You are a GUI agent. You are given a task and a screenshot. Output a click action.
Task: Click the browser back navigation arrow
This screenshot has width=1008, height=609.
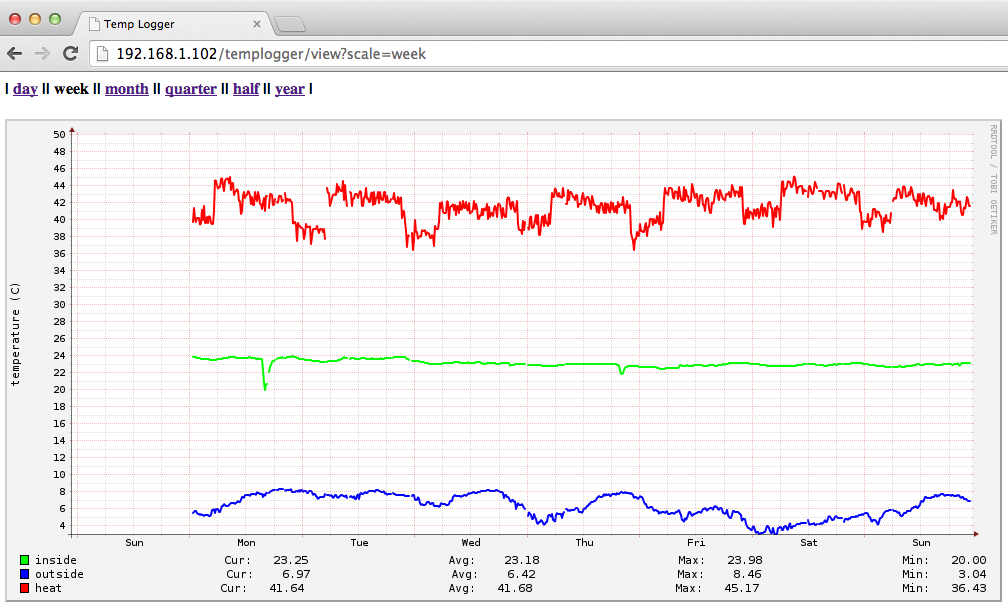pos(14,54)
